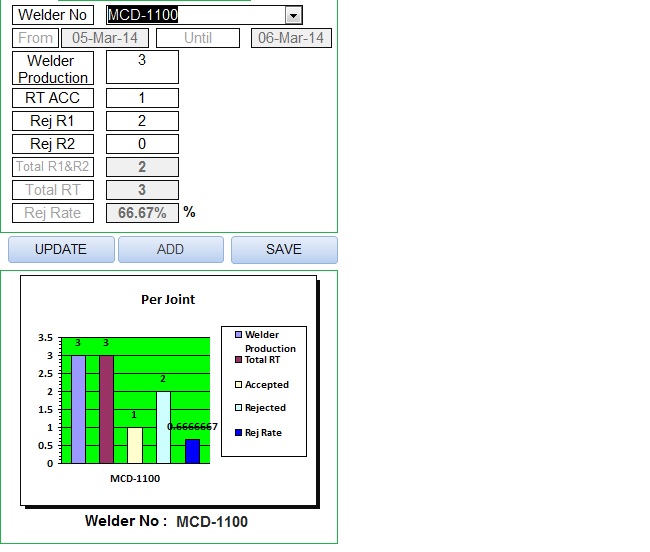This screenshot has height=552, width=650.
Task: Open the Welder No dropdown arrow
Action: coord(293,16)
